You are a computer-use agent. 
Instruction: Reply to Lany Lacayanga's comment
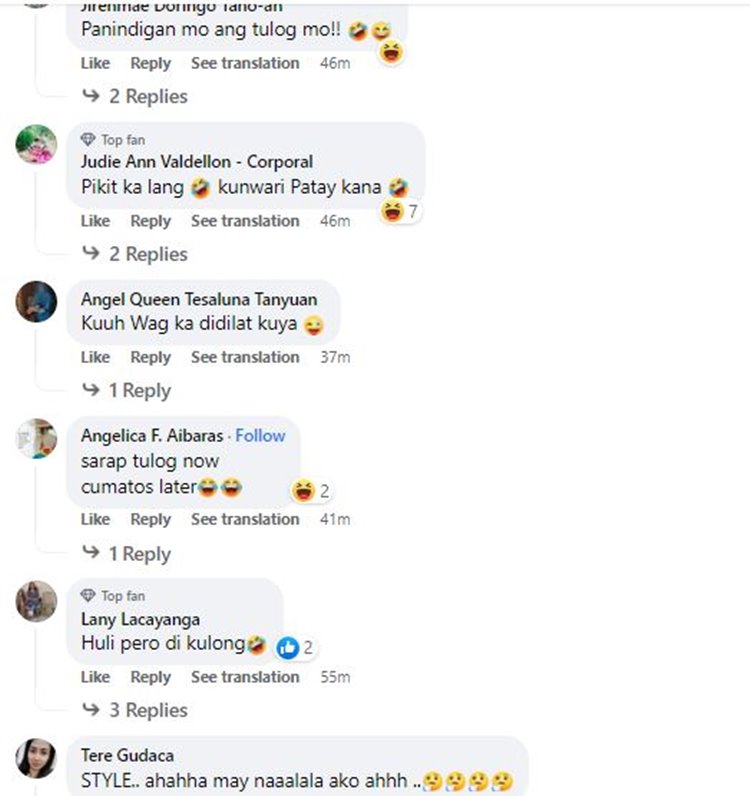150,677
